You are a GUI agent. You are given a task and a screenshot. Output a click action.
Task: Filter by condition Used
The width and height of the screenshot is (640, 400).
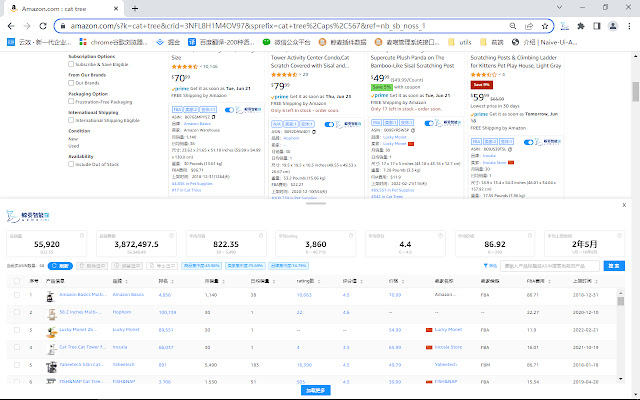(x=73, y=146)
